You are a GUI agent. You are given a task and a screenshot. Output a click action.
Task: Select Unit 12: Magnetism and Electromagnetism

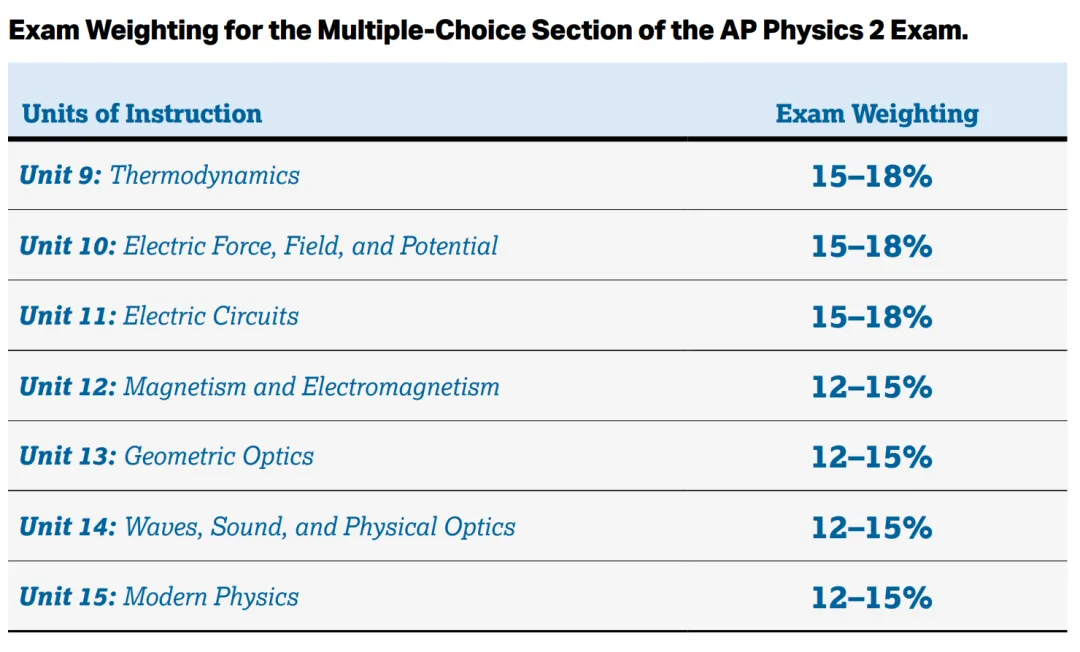point(259,386)
